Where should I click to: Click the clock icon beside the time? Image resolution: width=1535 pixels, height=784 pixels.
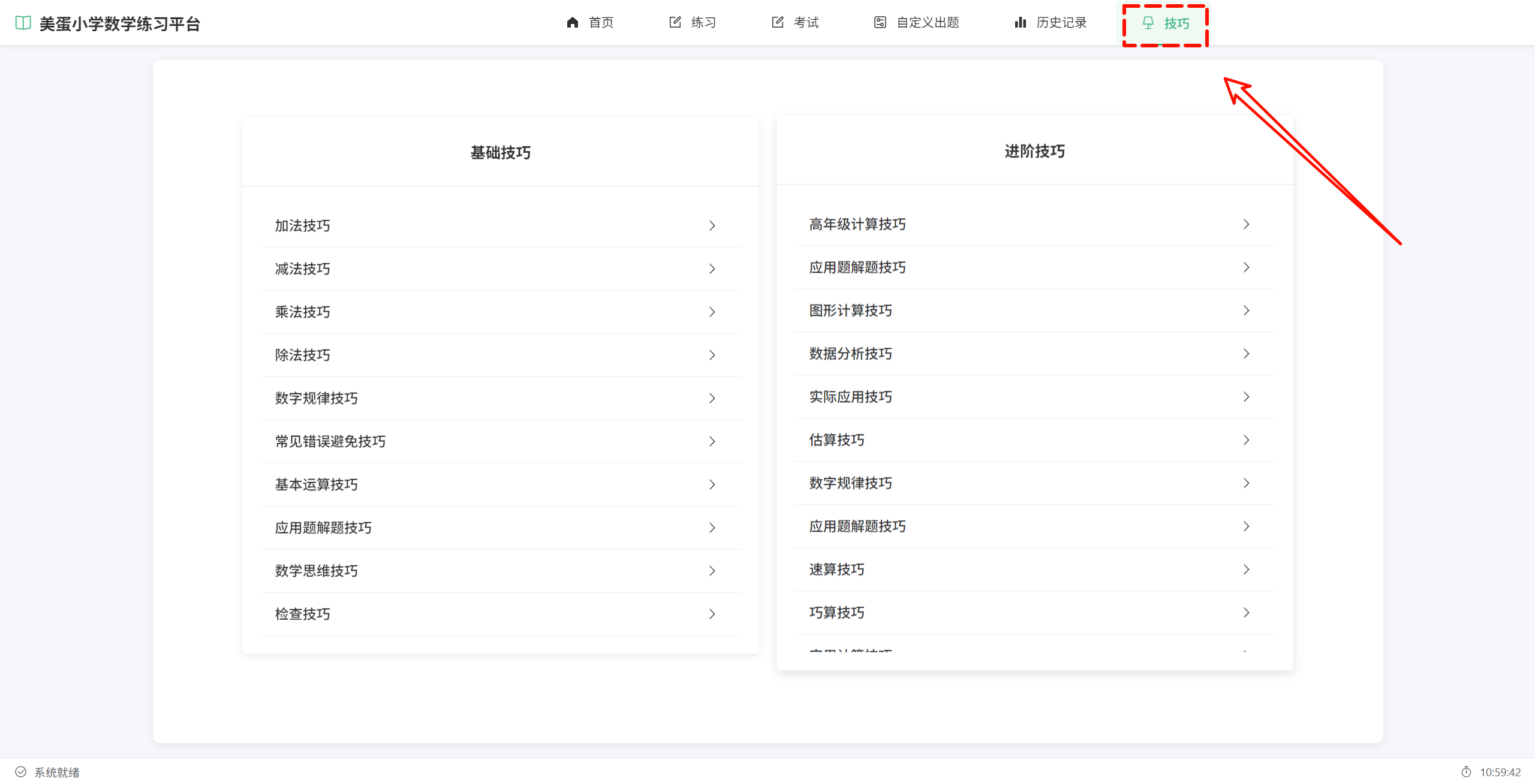click(x=1465, y=772)
